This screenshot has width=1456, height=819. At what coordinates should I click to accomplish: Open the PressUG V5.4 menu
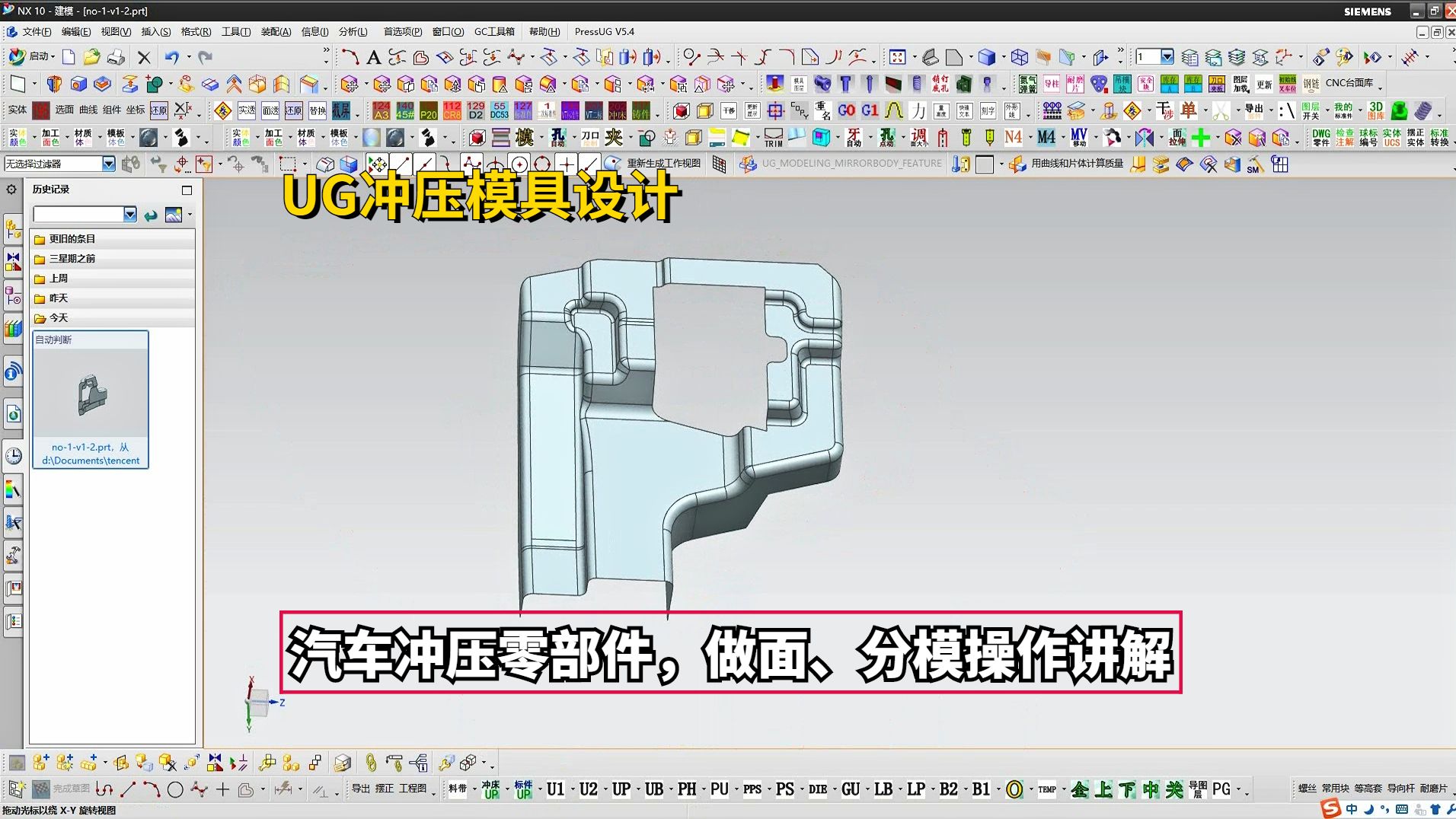pyautogui.click(x=604, y=32)
